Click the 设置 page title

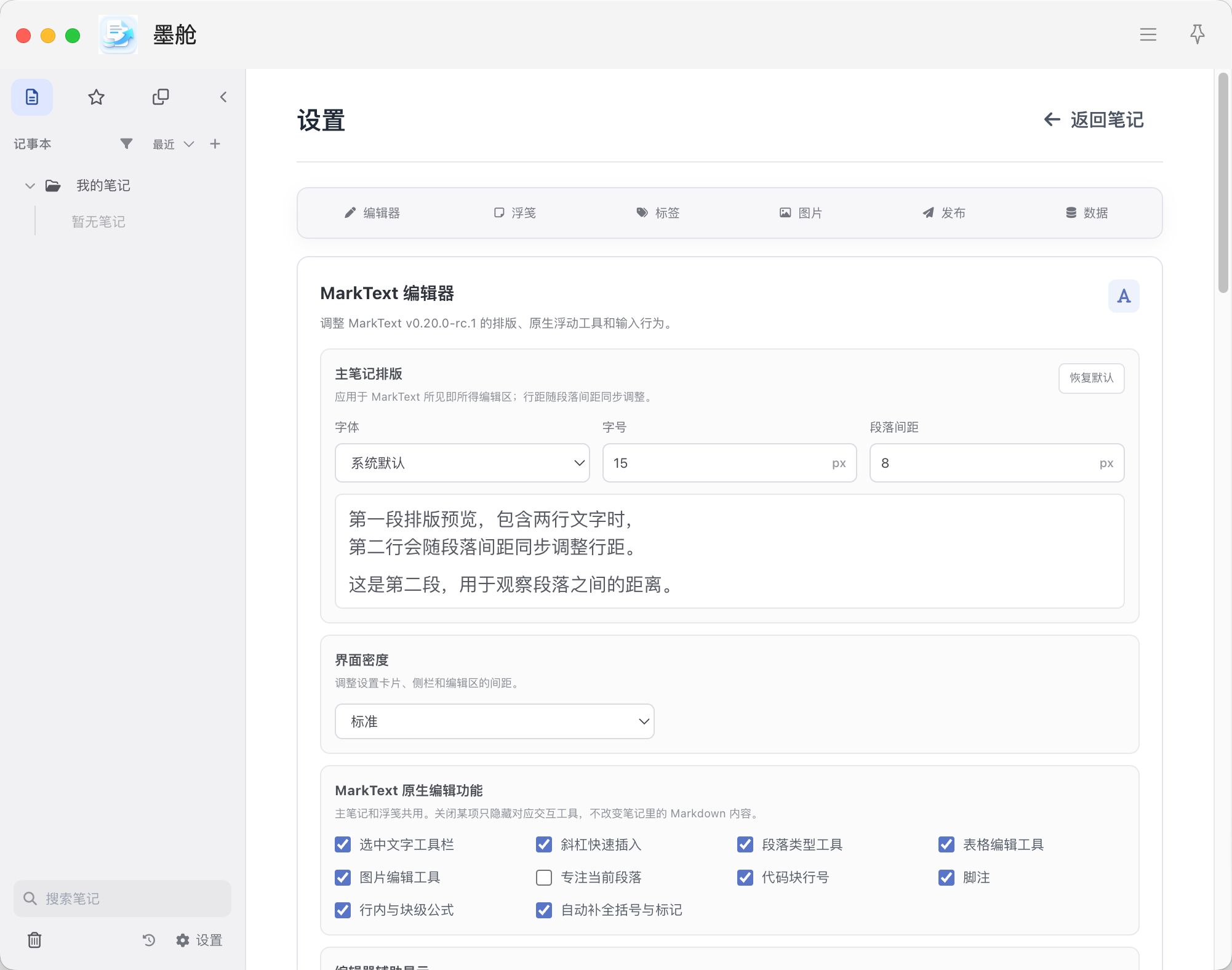click(321, 120)
